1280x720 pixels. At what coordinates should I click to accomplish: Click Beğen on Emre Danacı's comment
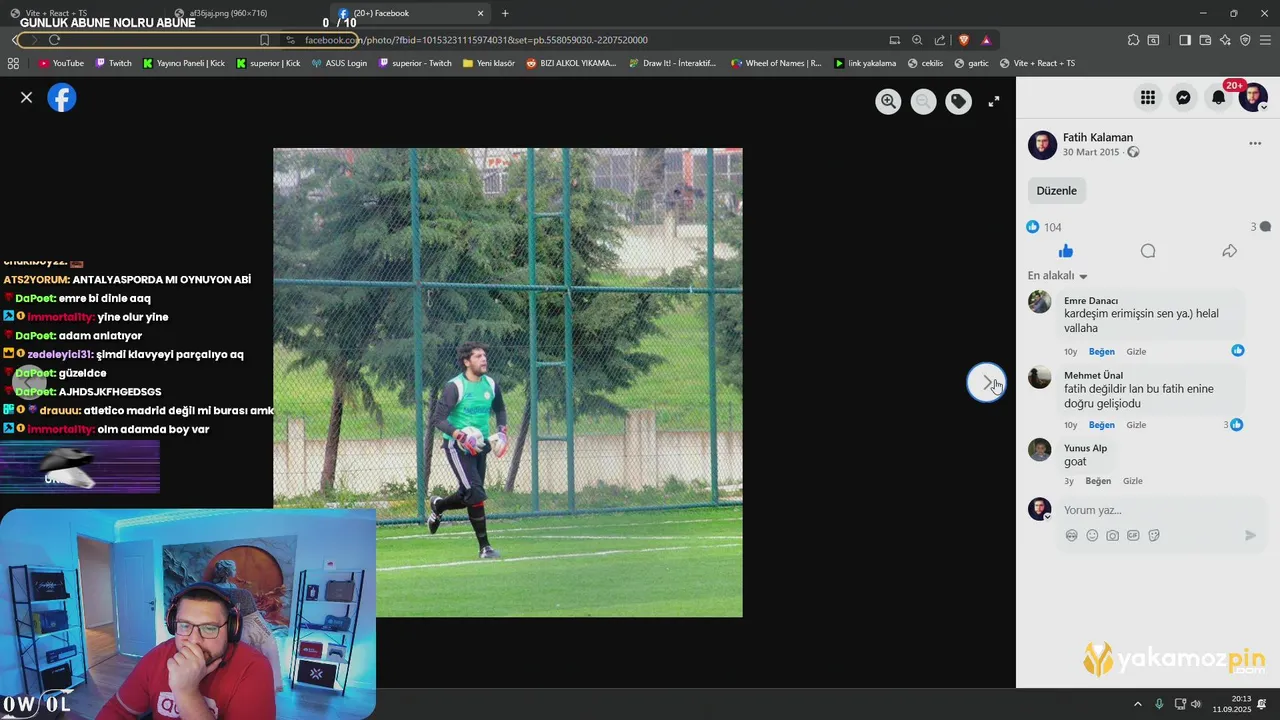pyautogui.click(x=1102, y=352)
